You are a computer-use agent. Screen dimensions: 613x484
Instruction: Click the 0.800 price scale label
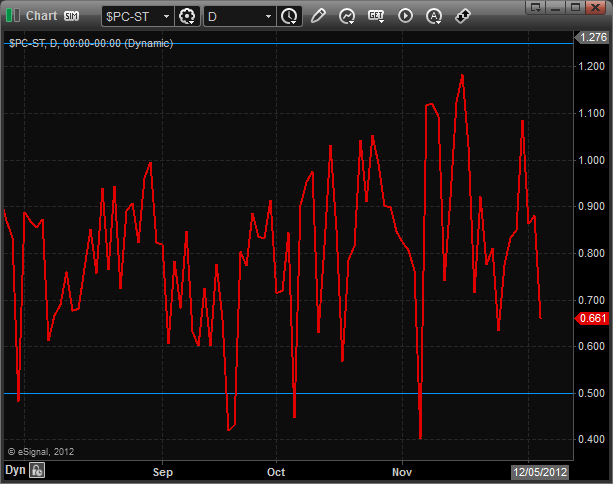tap(591, 253)
